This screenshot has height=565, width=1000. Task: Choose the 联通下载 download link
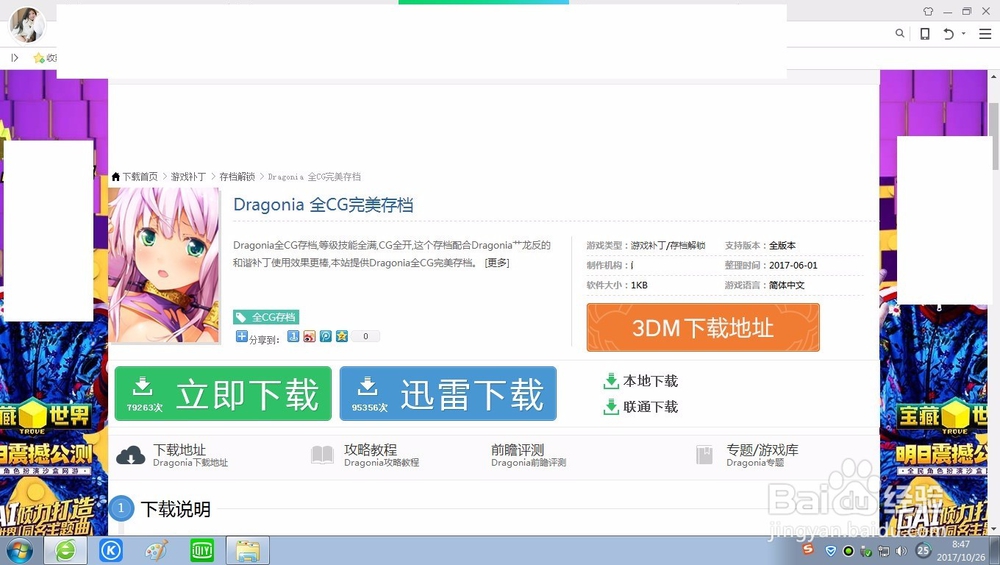[x=640, y=407]
